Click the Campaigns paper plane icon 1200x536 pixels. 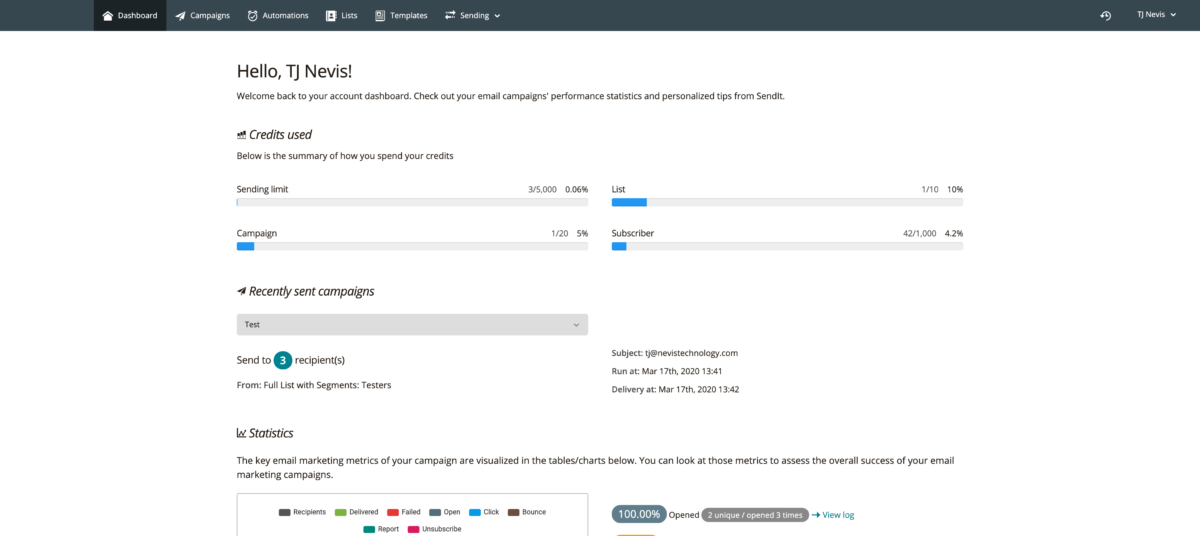coord(180,16)
